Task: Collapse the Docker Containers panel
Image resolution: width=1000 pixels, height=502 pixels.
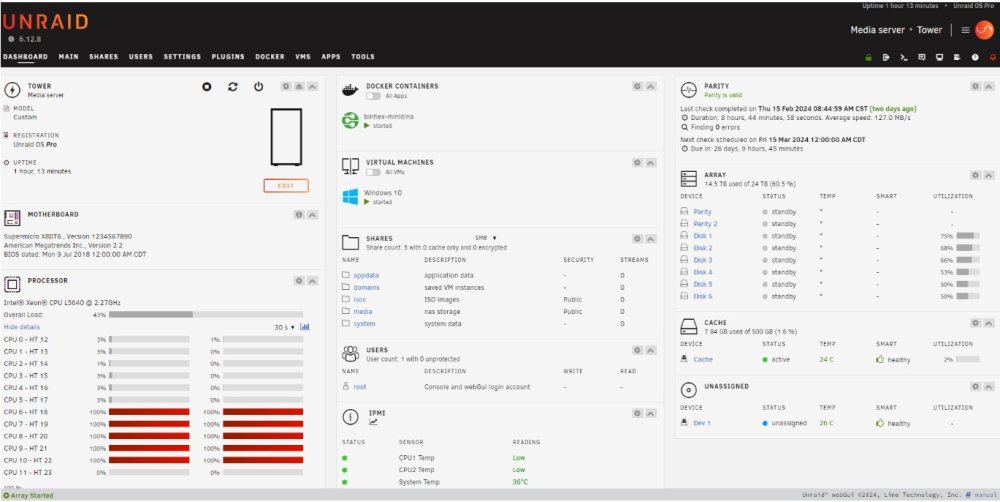Action: click(x=651, y=86)
